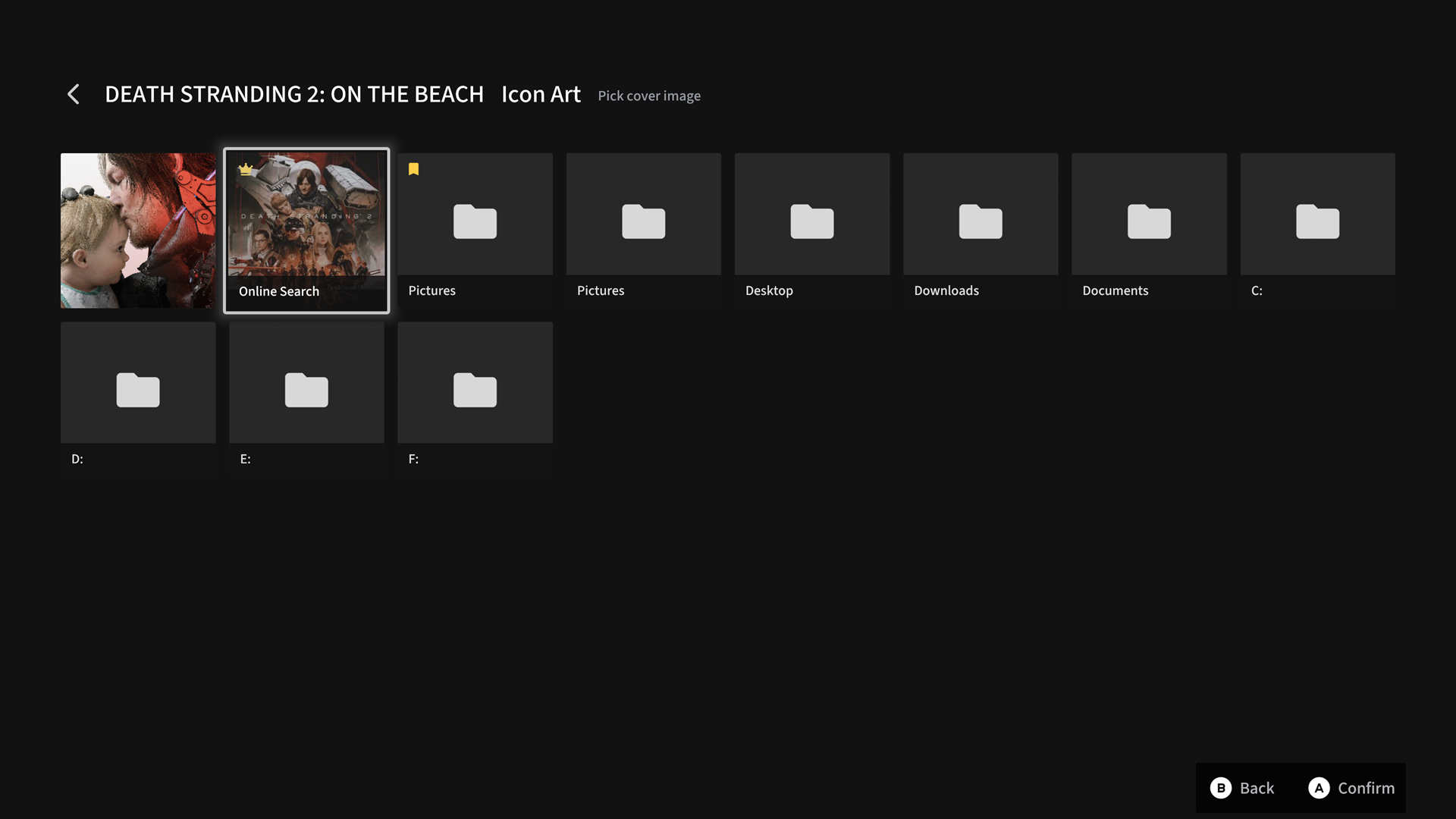Image resolution: width=1456 pixels, height=819 pixels.
Task: Click the yellow bookmark icon on Pictures
Action: tap(413, 169)
